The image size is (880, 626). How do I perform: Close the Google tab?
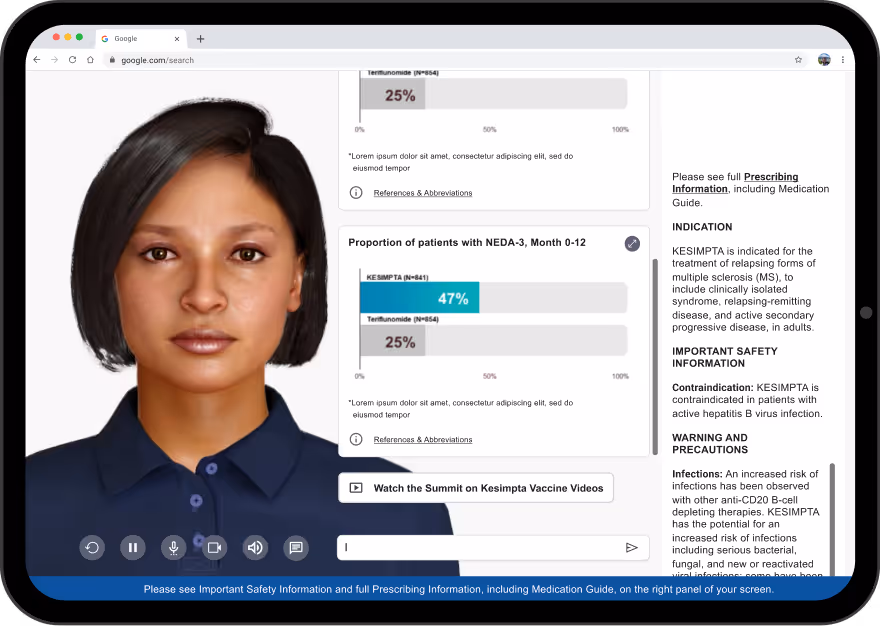tap(177, 39)
